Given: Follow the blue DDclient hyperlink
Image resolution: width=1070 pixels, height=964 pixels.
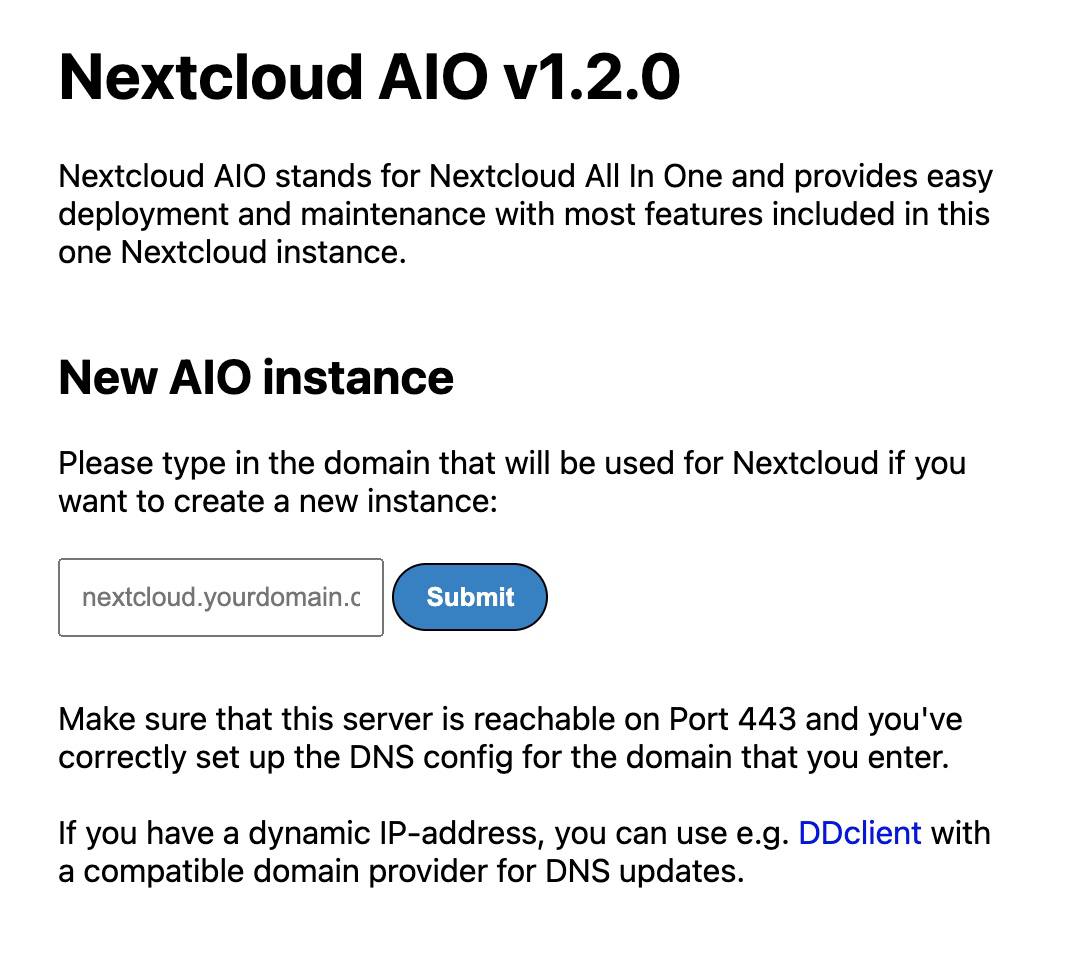Looking at the screenshot, I should point(858,832).
